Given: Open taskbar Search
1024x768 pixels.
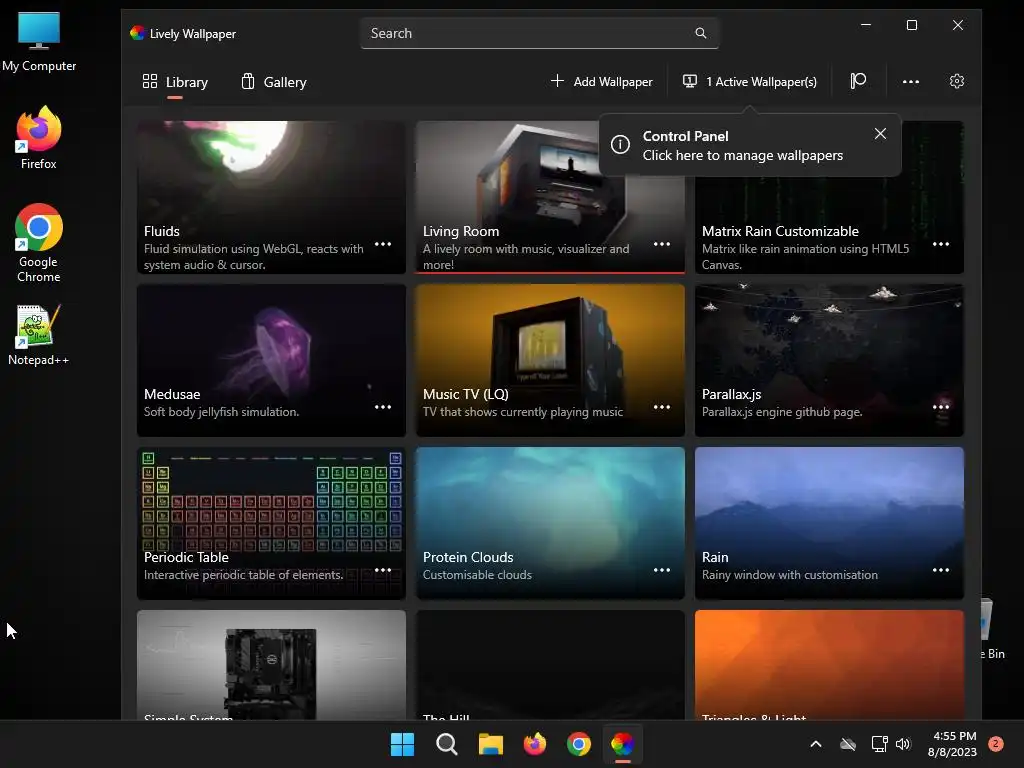Looking at the screenshot, I should pyautogui.click(x=447, y=744).
